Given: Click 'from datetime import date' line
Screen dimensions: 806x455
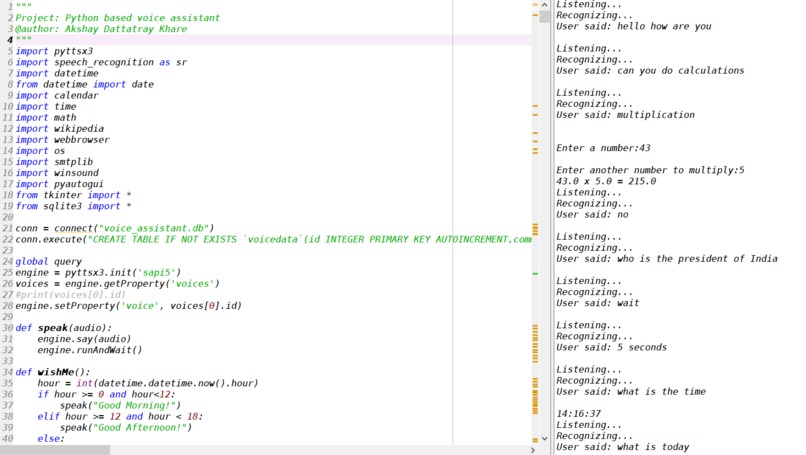Looking at the screenshot, I should point(85,84).
